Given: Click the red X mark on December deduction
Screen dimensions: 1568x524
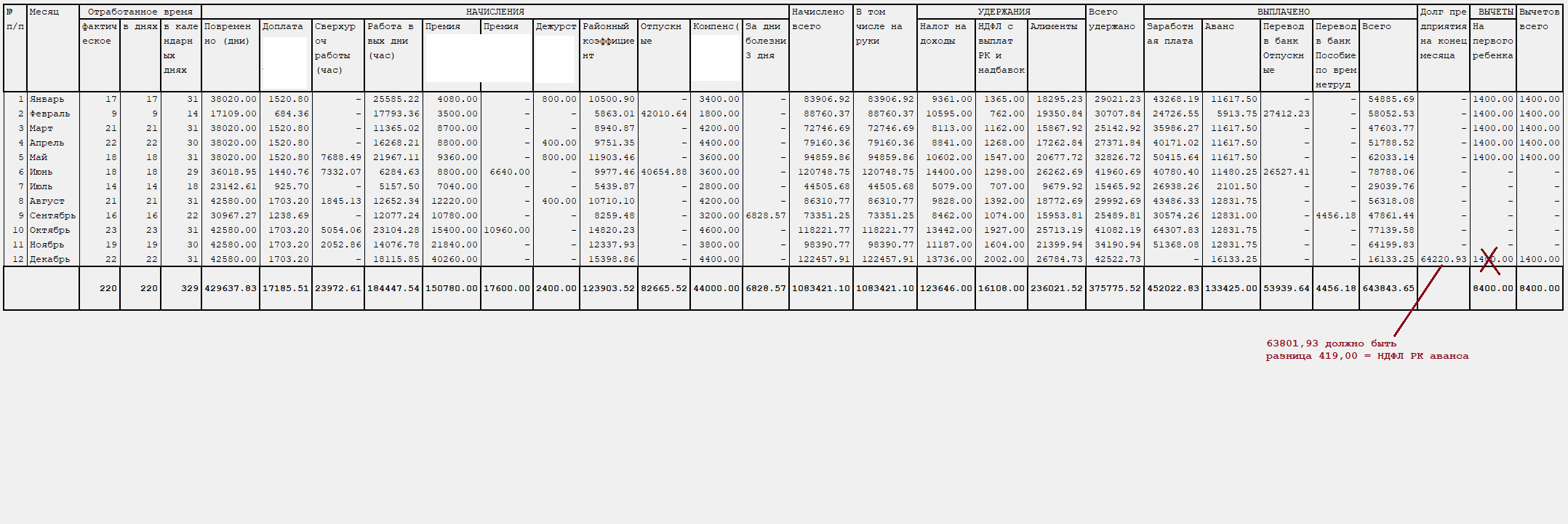Looking at the screenshot, I should pos(1489,261).
